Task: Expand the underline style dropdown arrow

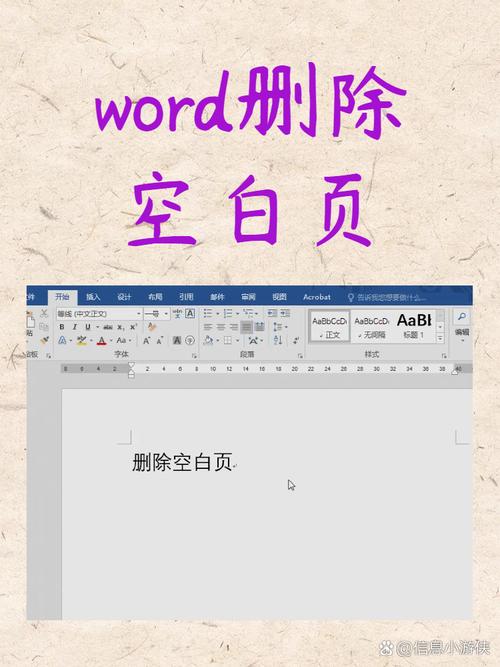Action: click(97, 327)
